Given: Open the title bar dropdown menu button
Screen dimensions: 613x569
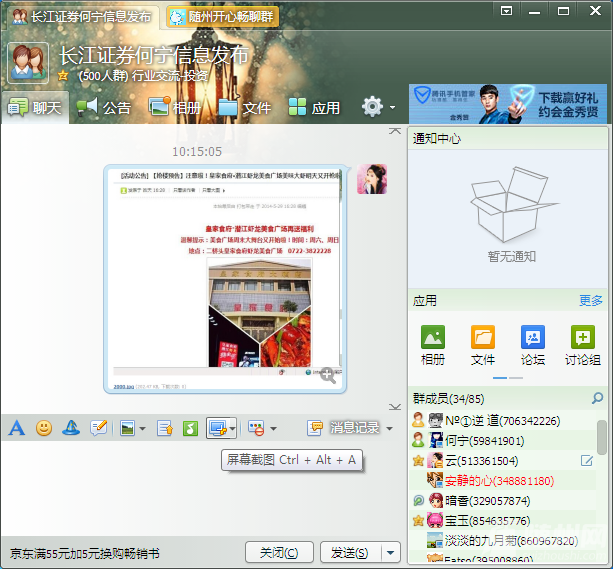Looking at the screenshot, I should coord(507,11).
